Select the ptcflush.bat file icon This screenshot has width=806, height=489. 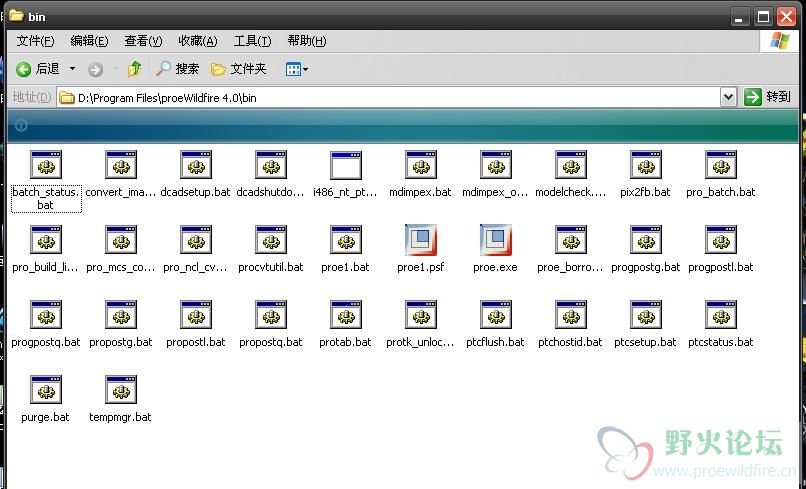click(496, 315)
